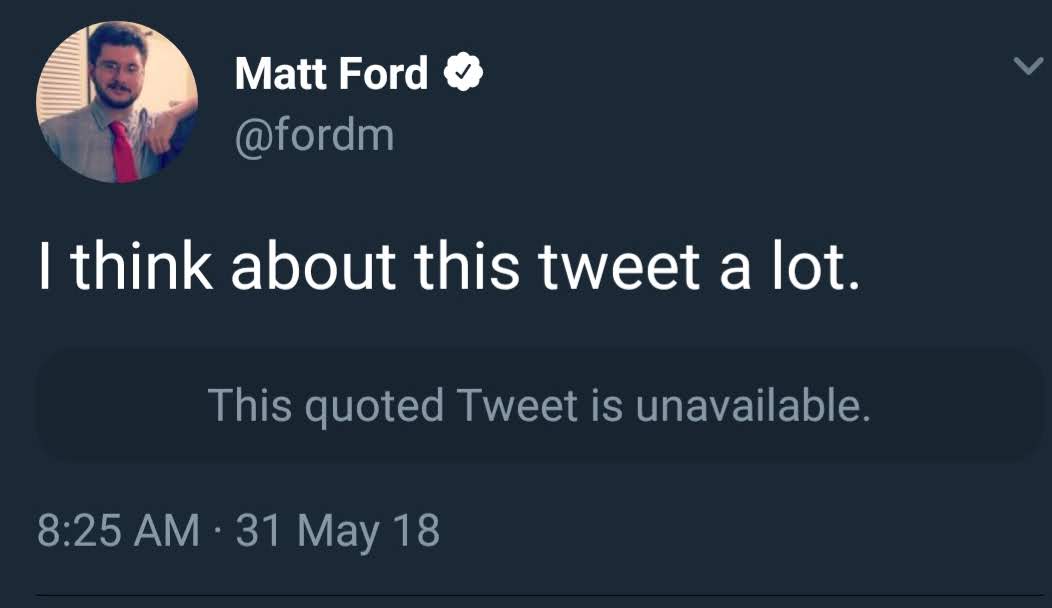Click the "31 May 18" date
The image size is (1052, 608).
(x=338, y=530)
